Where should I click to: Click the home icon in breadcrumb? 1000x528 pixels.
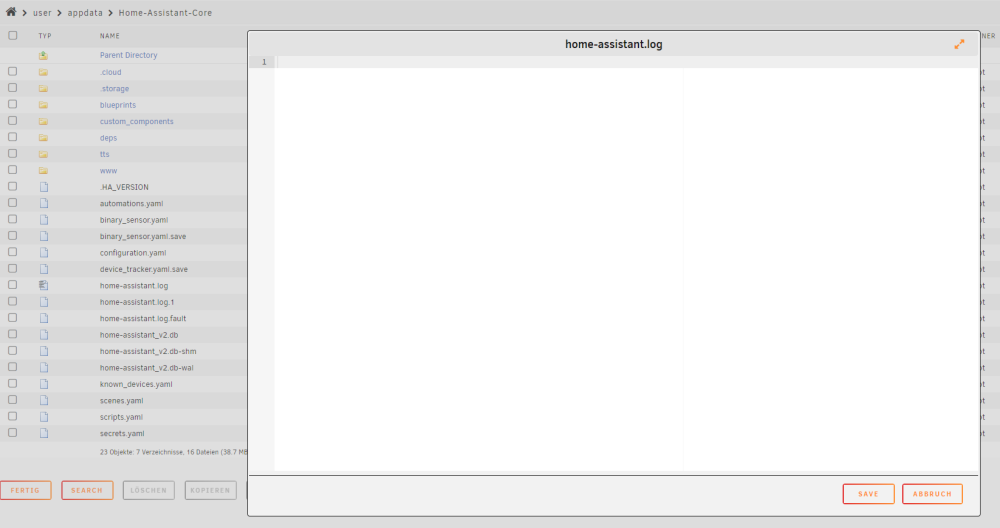[x=11, y=11]
